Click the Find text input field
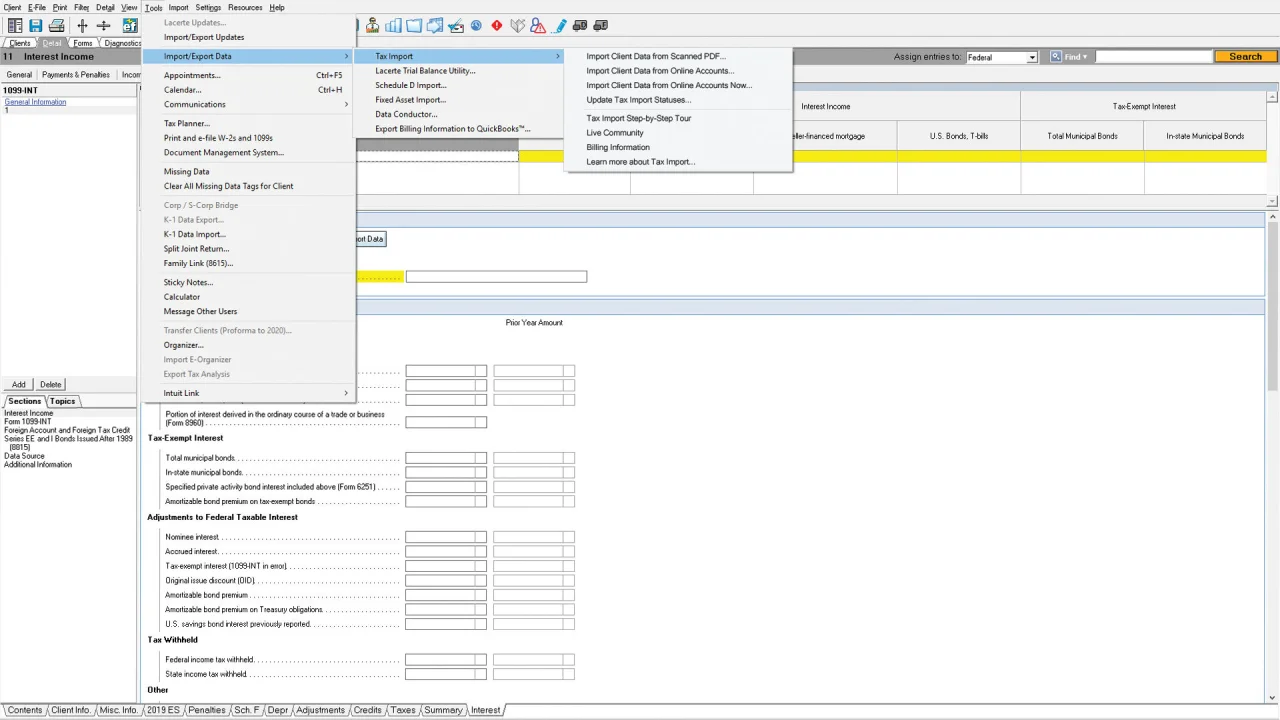Image resolution: width=1280 pixels, height=720 pixels. (1153, 57)
